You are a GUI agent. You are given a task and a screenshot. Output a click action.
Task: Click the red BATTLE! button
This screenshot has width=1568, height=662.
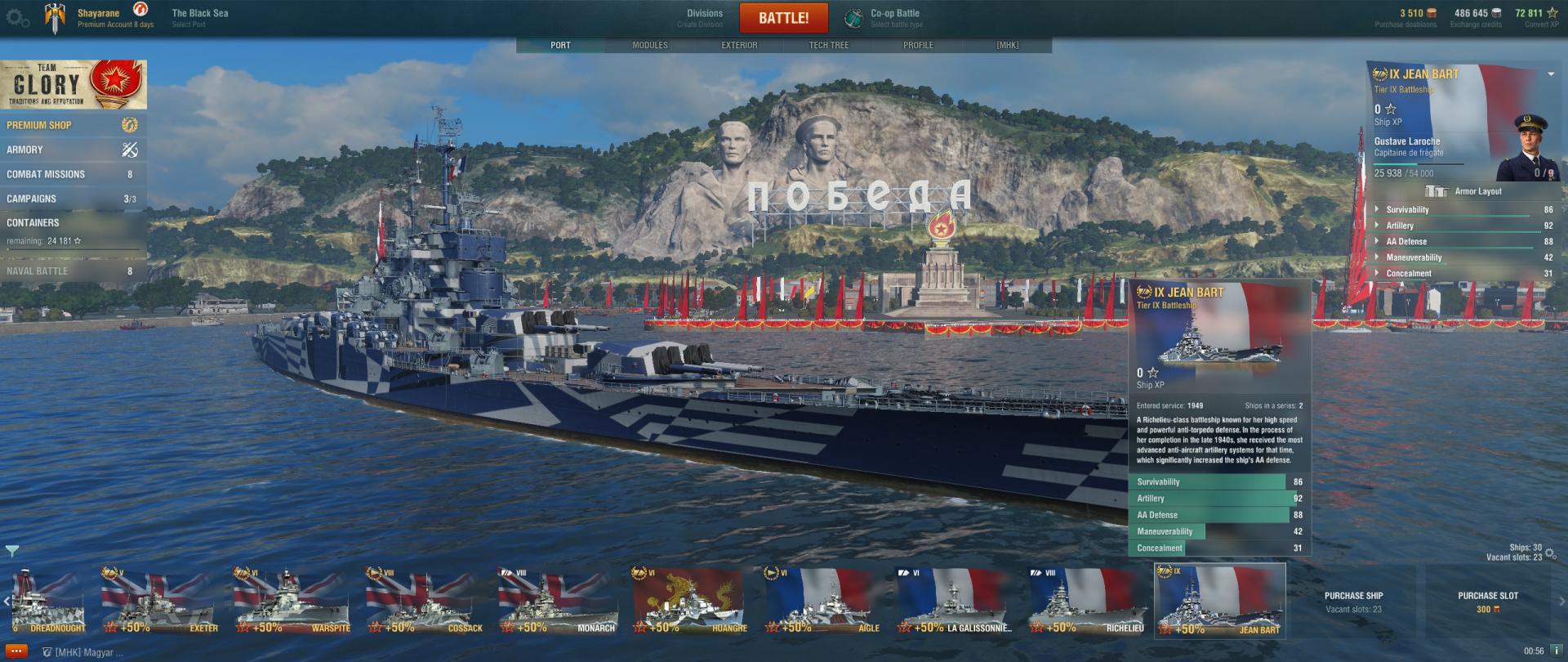tap(784, 18)
